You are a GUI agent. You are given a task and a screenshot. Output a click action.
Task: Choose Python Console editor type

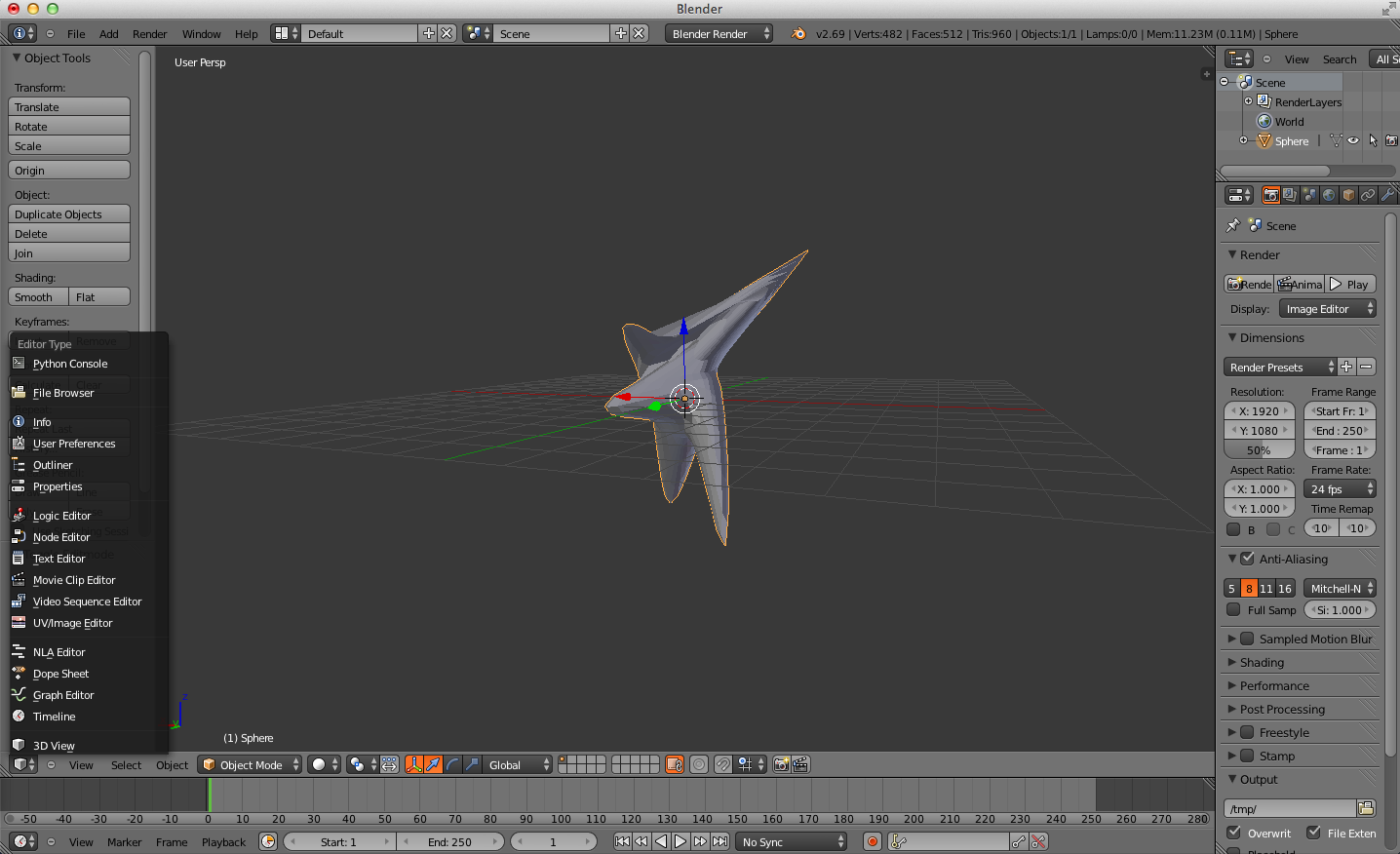tap(70, 364)
